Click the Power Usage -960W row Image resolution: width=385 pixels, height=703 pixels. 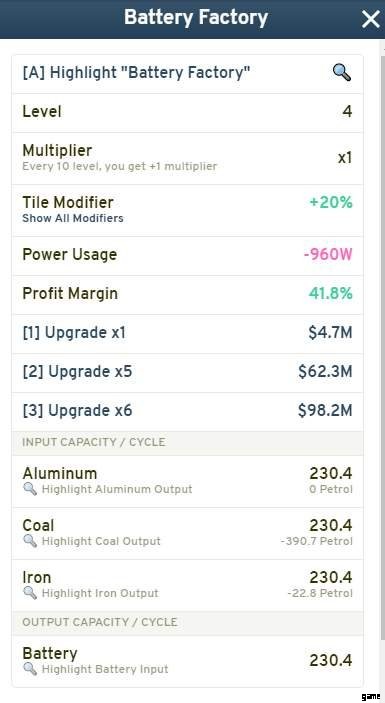tap(187, 255)
